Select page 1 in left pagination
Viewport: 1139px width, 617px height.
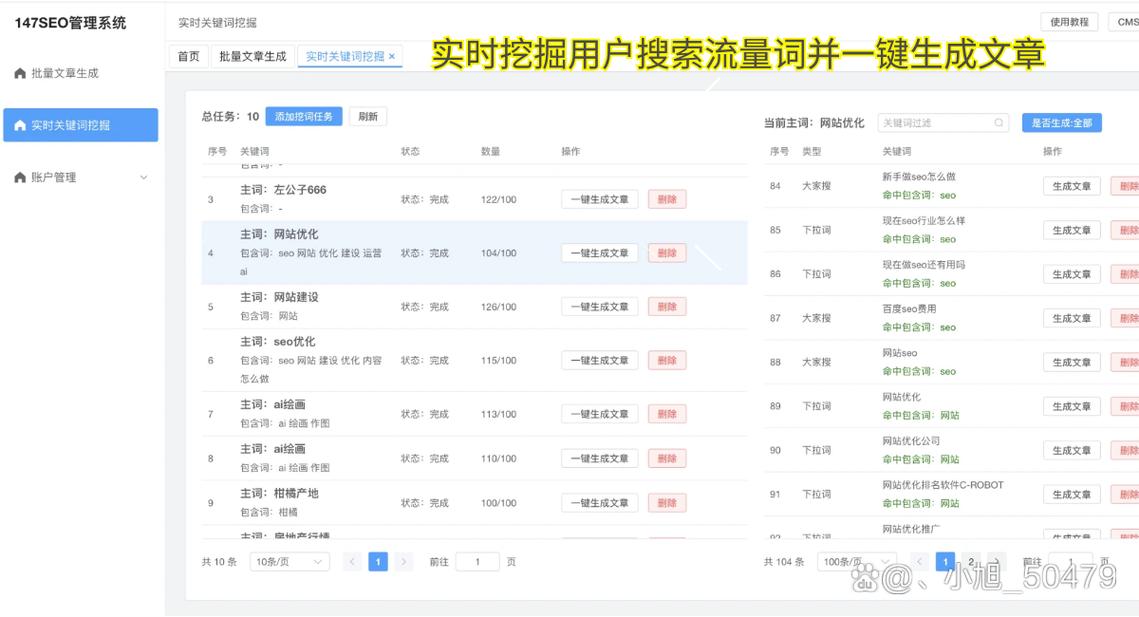click(x=378, y=562)
